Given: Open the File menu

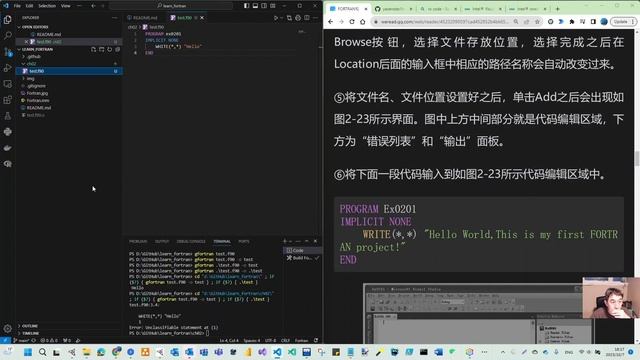Looking at the screenshot, I should pos(17,6).
